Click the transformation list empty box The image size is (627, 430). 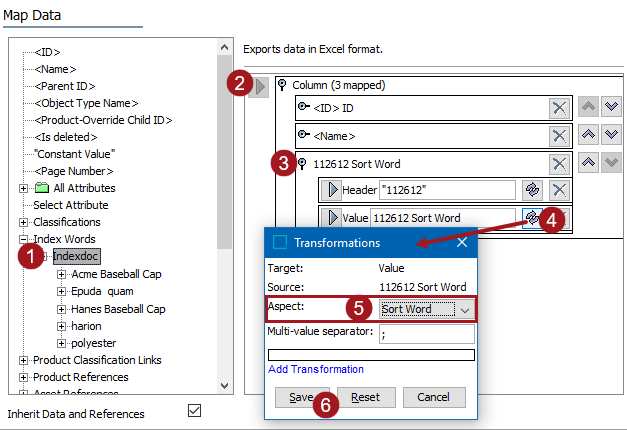(x=371, y=355)
